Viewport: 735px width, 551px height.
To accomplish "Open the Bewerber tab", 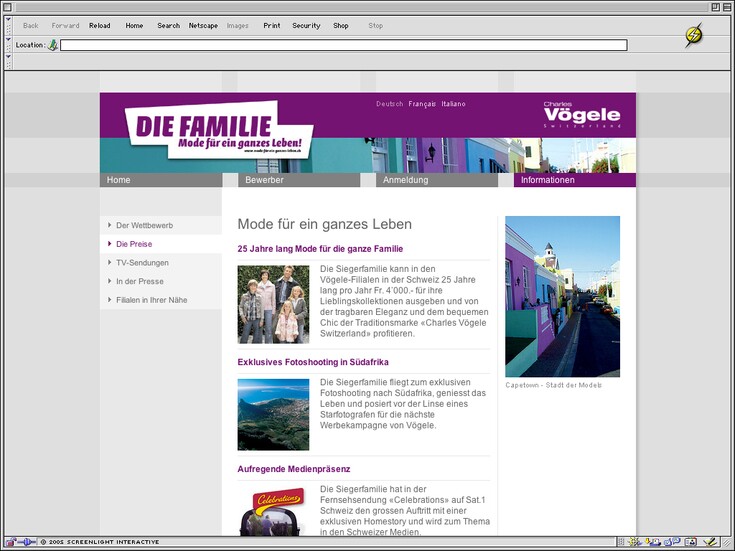I will coord(299,180).
